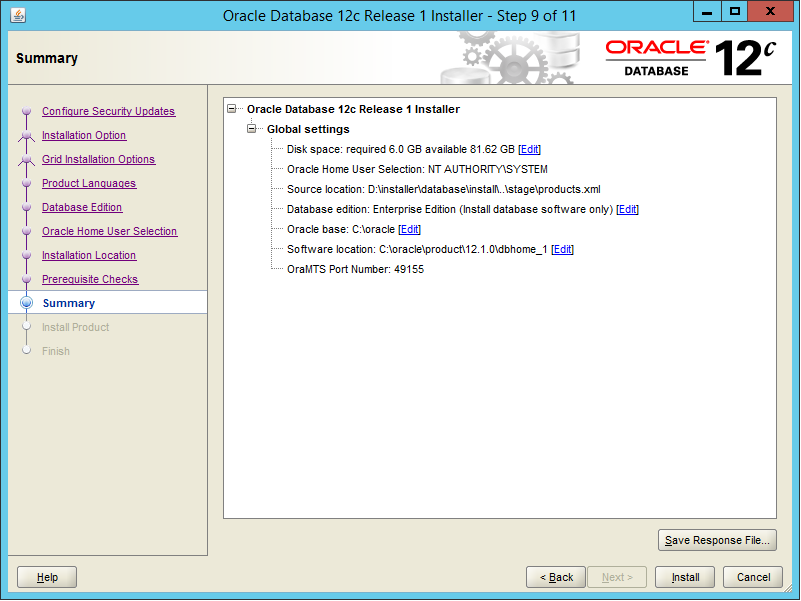The height and width of the screenshot is (601, 801).
Task: Go back with the Back button
Action: click(x=556, y=577)
